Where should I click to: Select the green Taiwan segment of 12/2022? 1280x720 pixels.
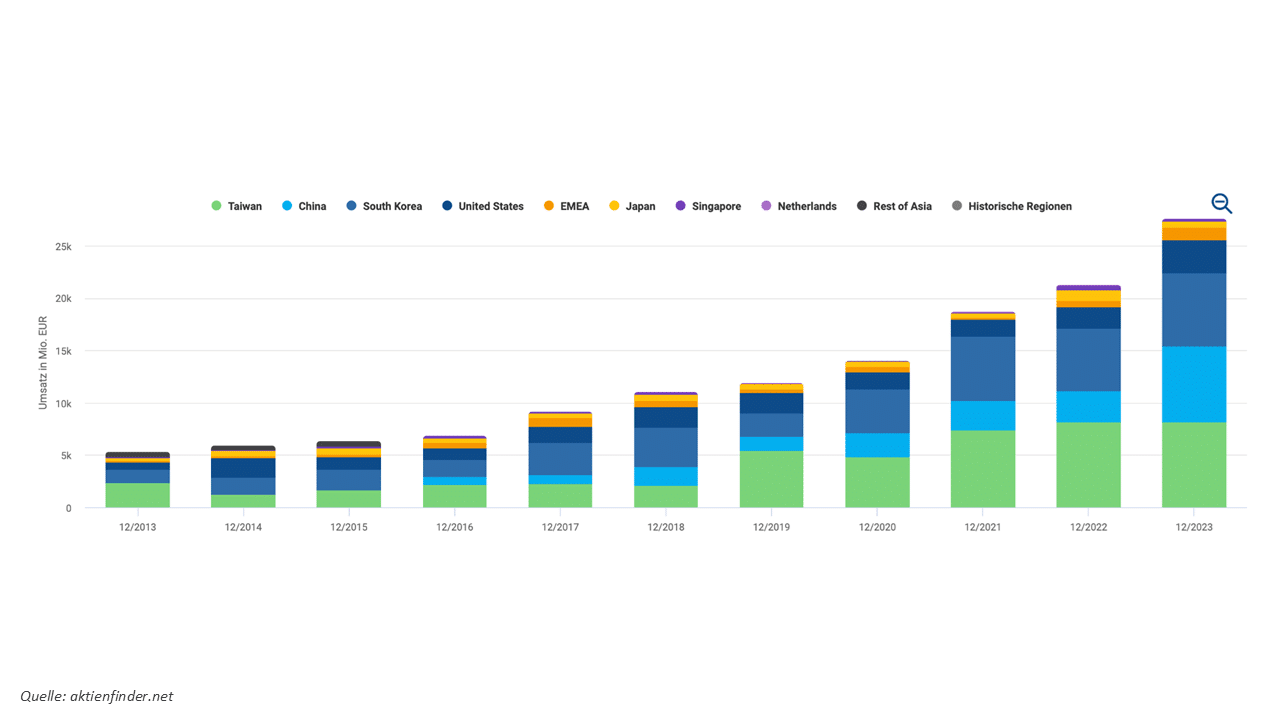(1088, 465)
